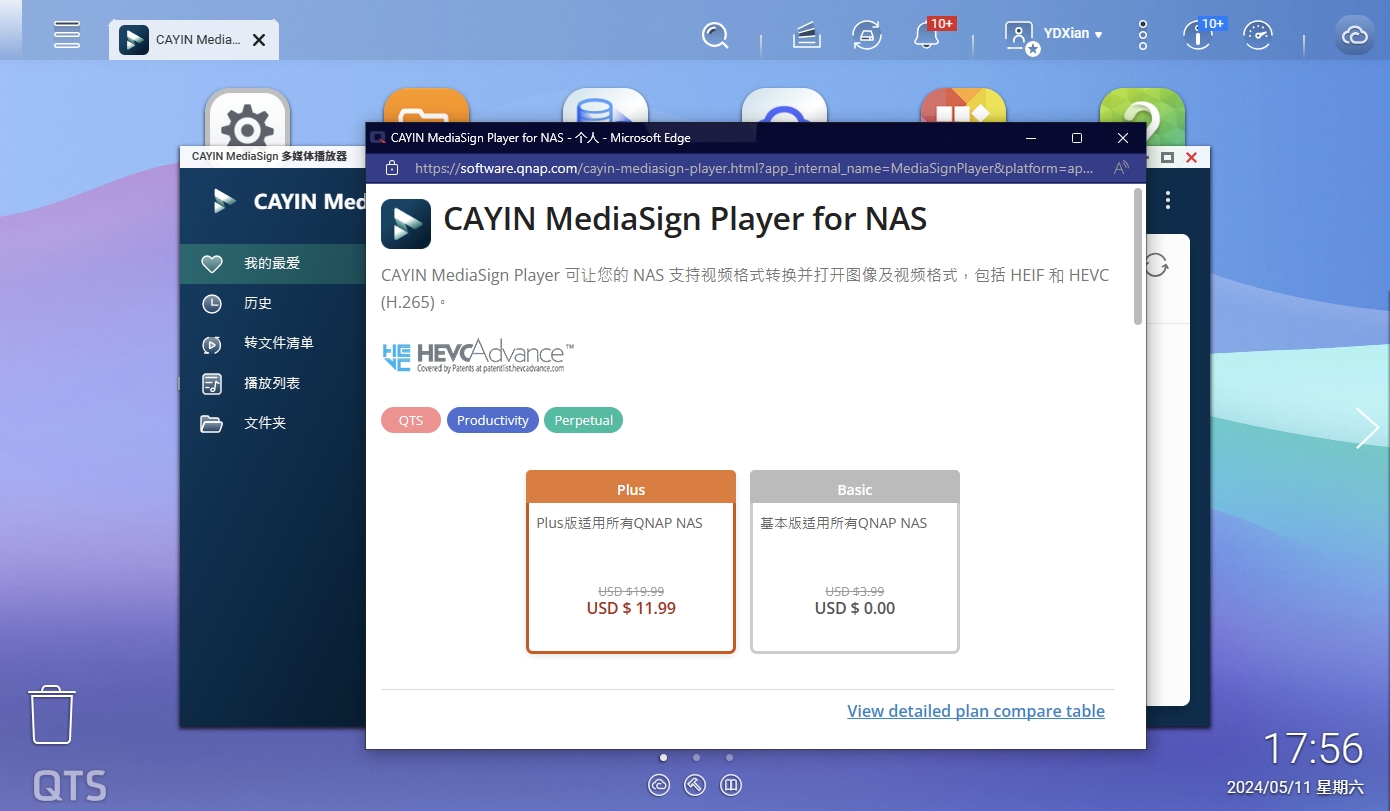Open the dashboard gauge icon
The height and width of the screenshot is (811, 1390).
(x=1258, y=36)
